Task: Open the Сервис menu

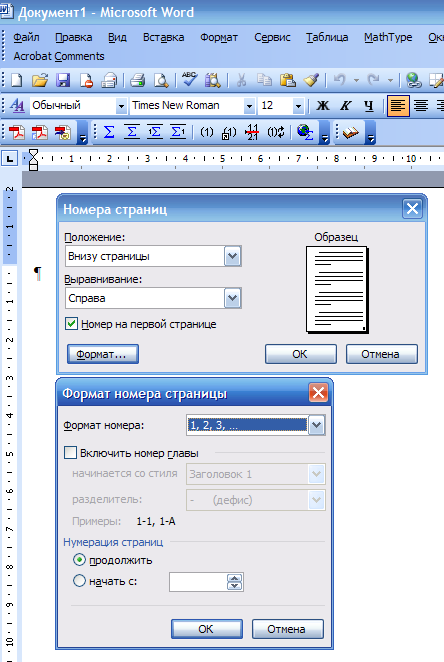Action: point(272,37)
